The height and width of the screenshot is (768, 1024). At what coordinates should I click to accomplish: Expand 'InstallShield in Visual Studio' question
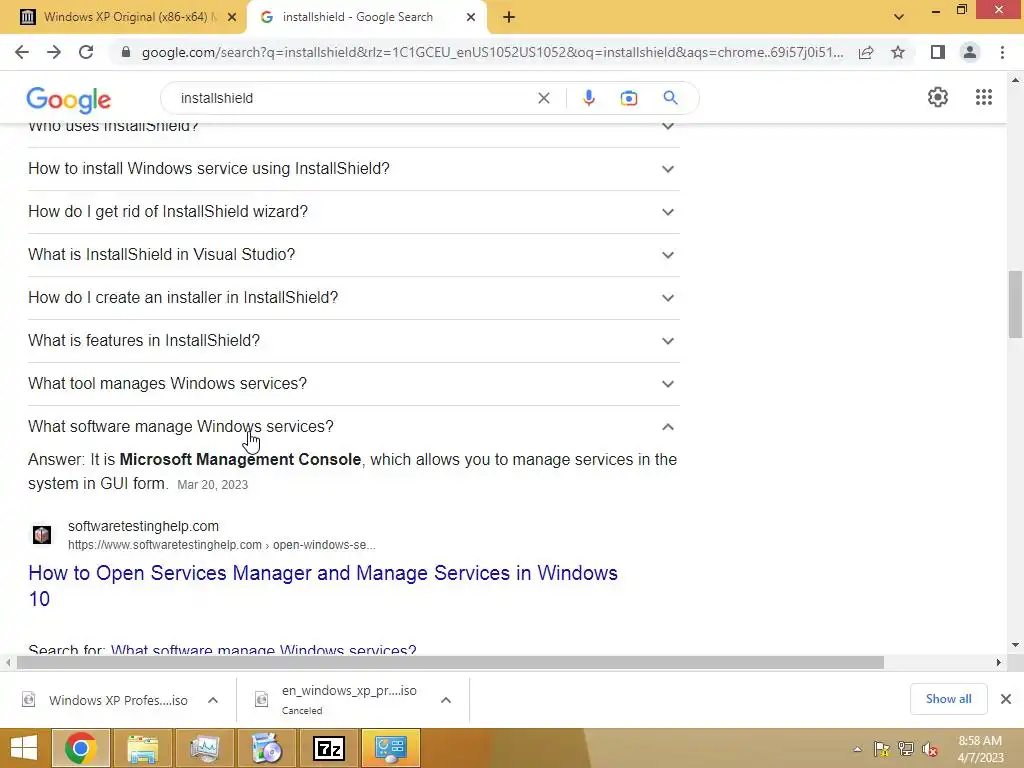[353, 255]
